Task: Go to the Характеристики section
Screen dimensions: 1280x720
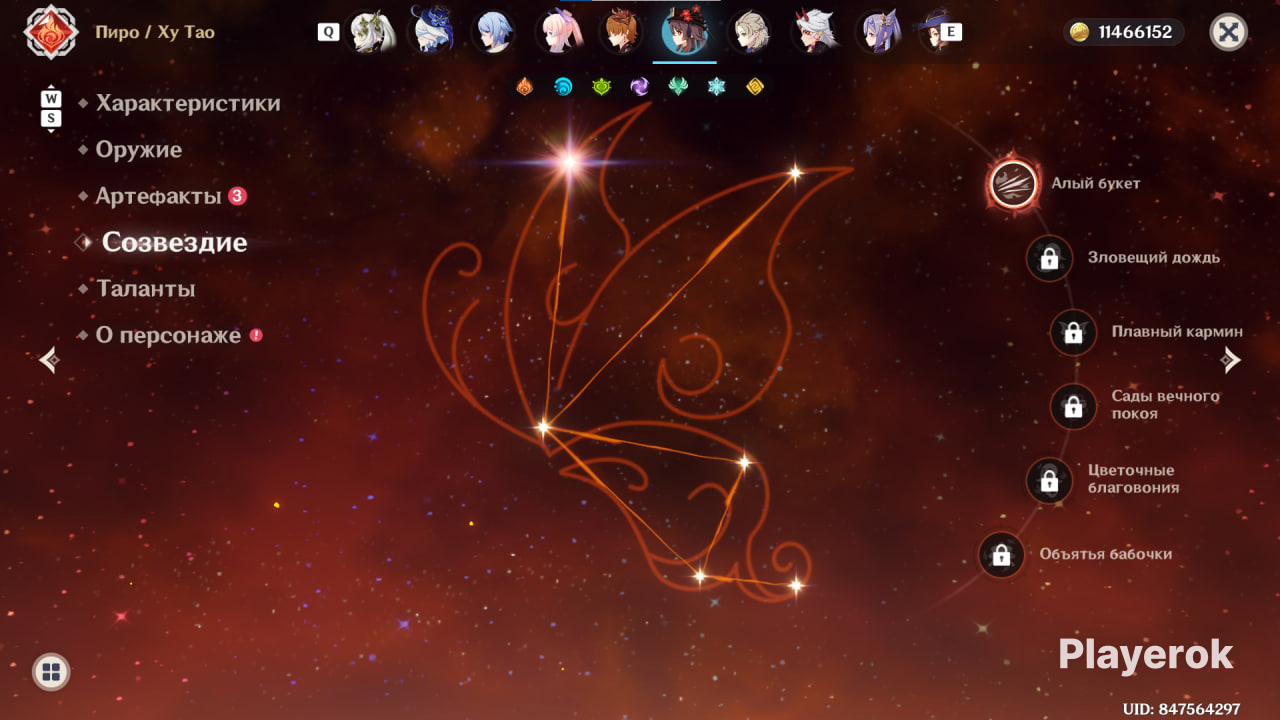Action: [188, 103]
